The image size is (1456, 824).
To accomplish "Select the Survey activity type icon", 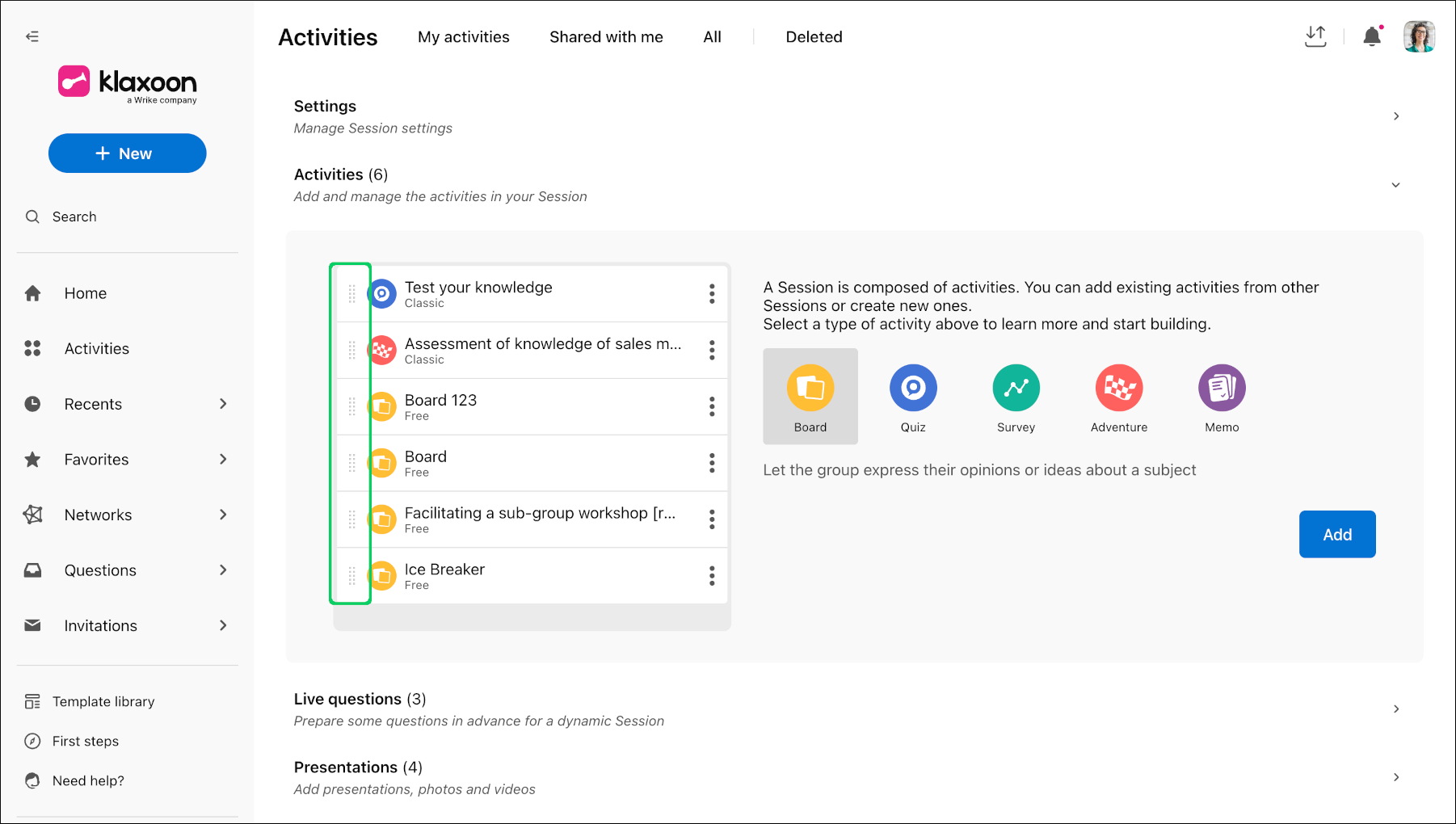I will [1016, 388].
